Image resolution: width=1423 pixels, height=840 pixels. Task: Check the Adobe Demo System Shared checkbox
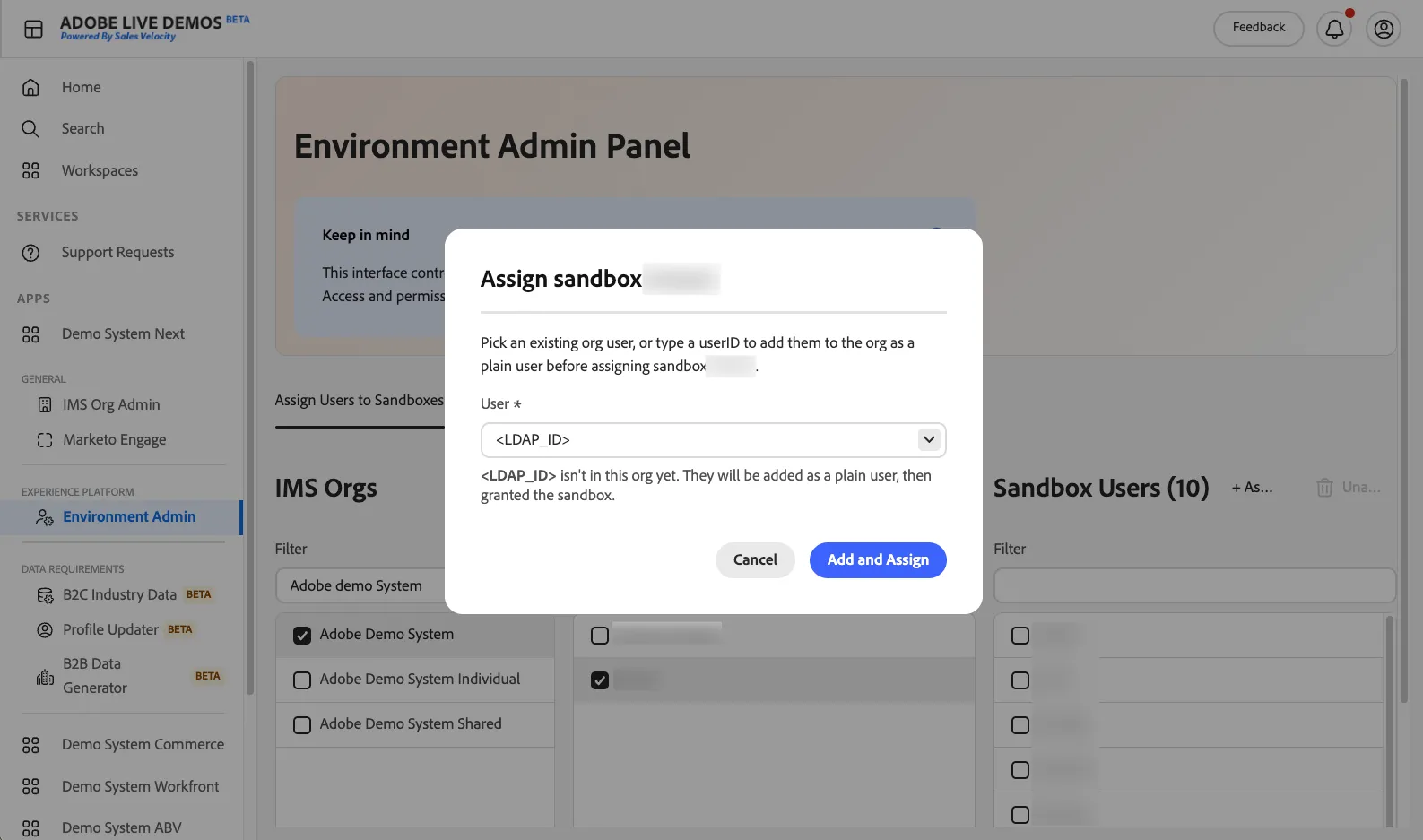point(302,725)
